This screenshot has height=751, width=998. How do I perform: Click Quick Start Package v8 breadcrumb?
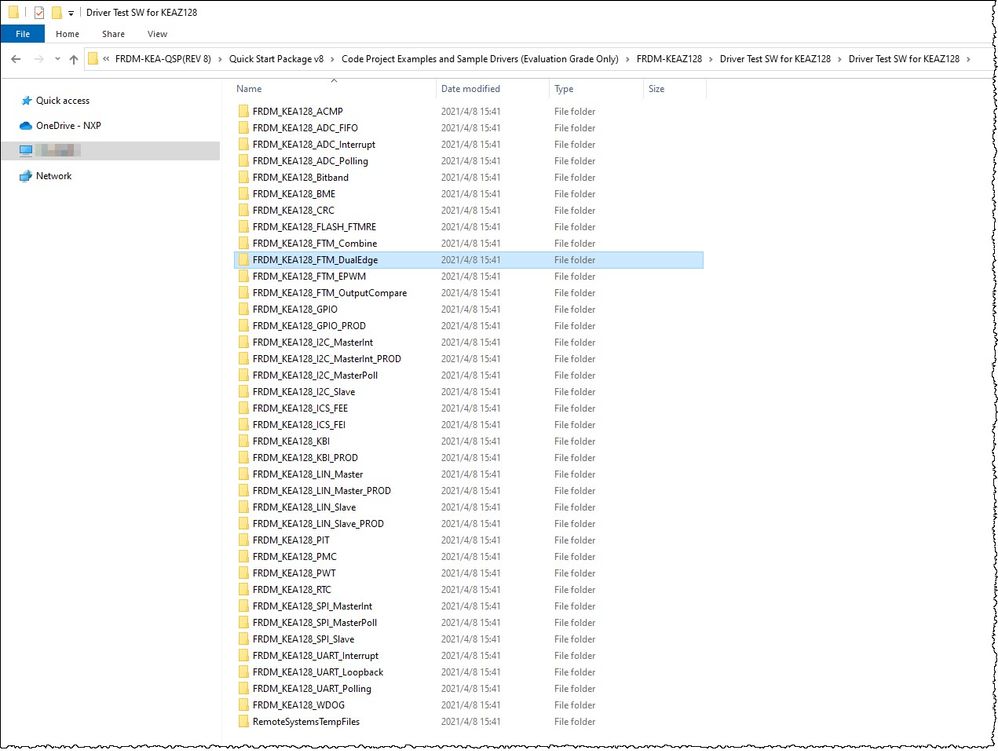click(x=276, y=59)
